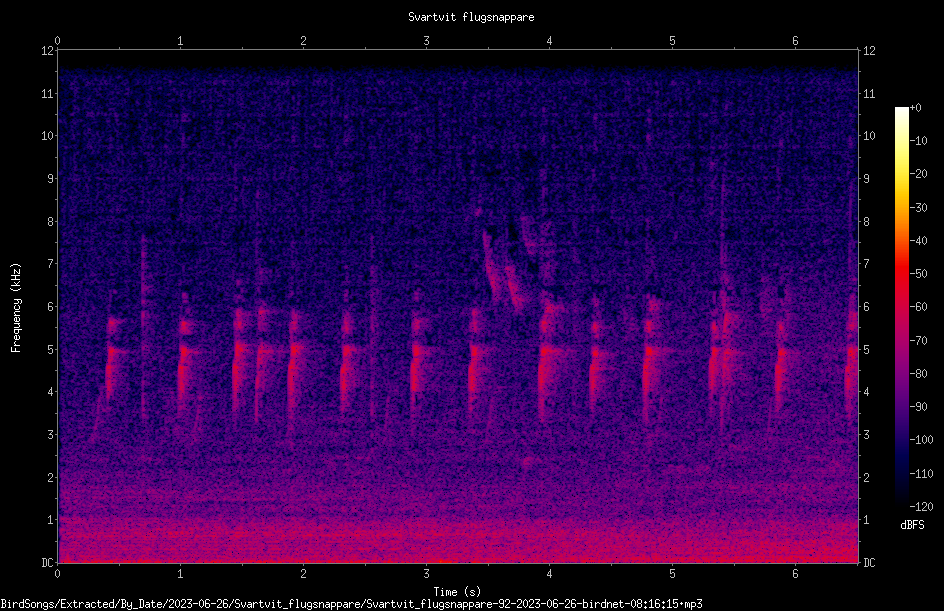Viewport: 944px width, 611px height.
Task: Select the "-100" color scale label
Action: coord(921,440)
